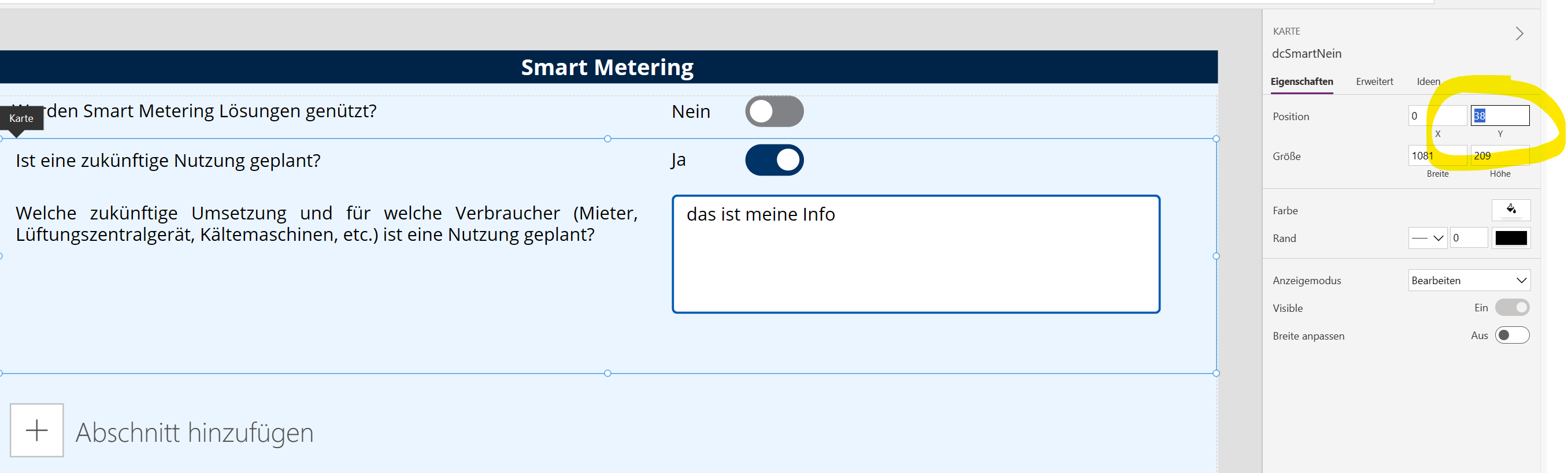Open the Farbe fill color picker

click(x=1511, y=210)
